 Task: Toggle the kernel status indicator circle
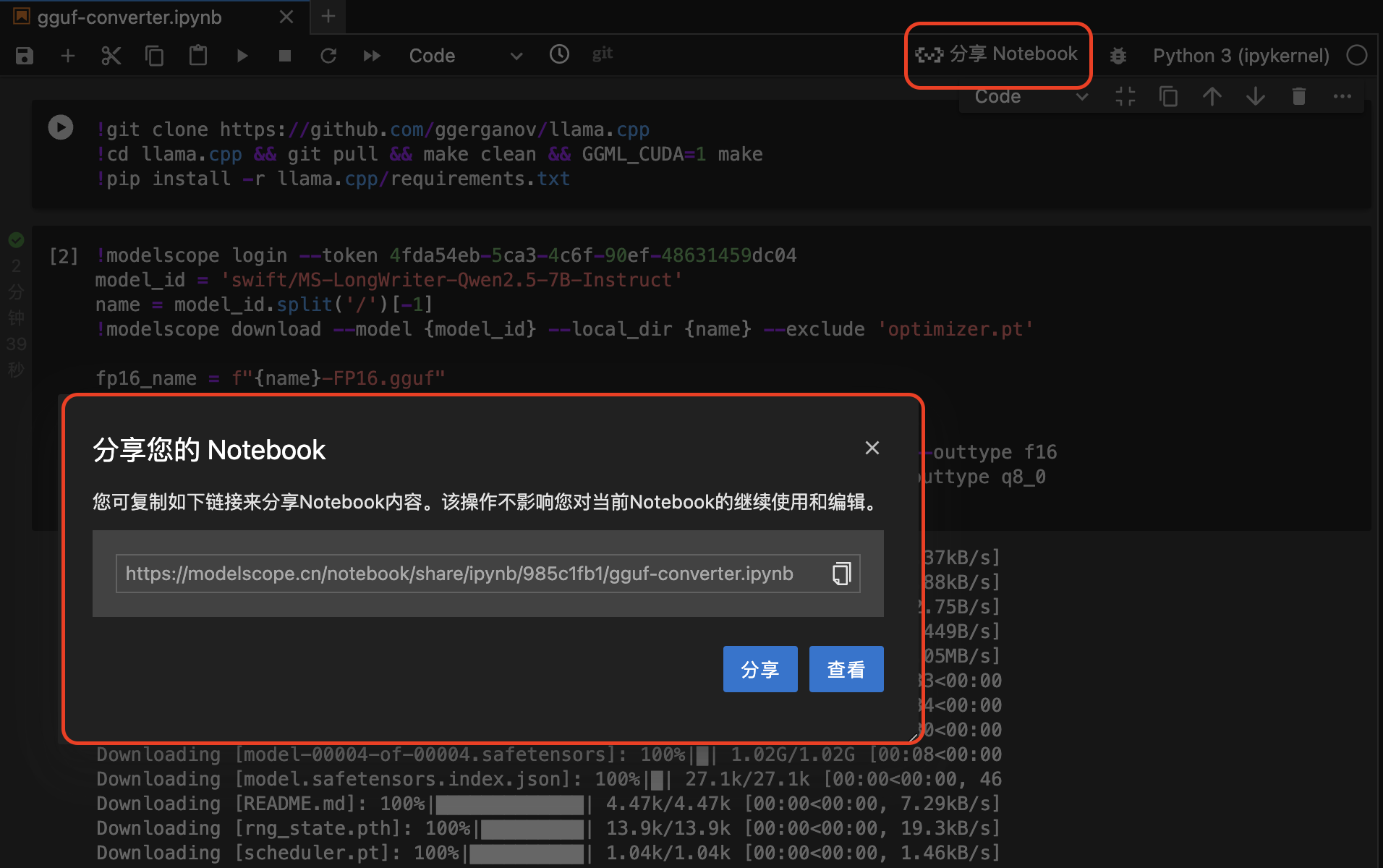[x=1358, y=55]
